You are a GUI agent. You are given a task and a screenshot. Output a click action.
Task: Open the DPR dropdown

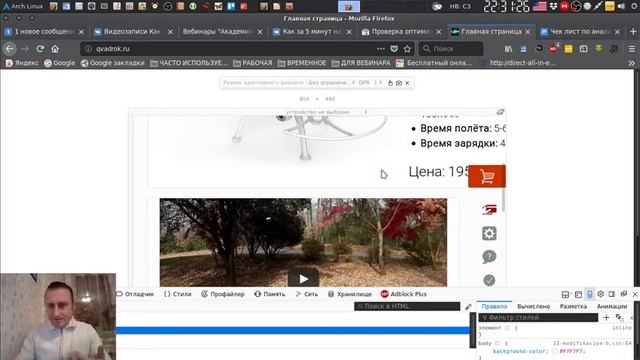click(x=370, y=82)
